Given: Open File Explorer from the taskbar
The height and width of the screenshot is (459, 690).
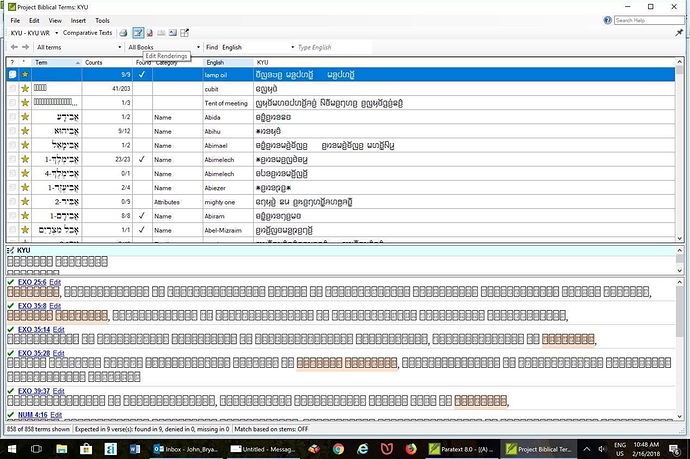Looking at the screenshot, I should [x=62, y=449].
